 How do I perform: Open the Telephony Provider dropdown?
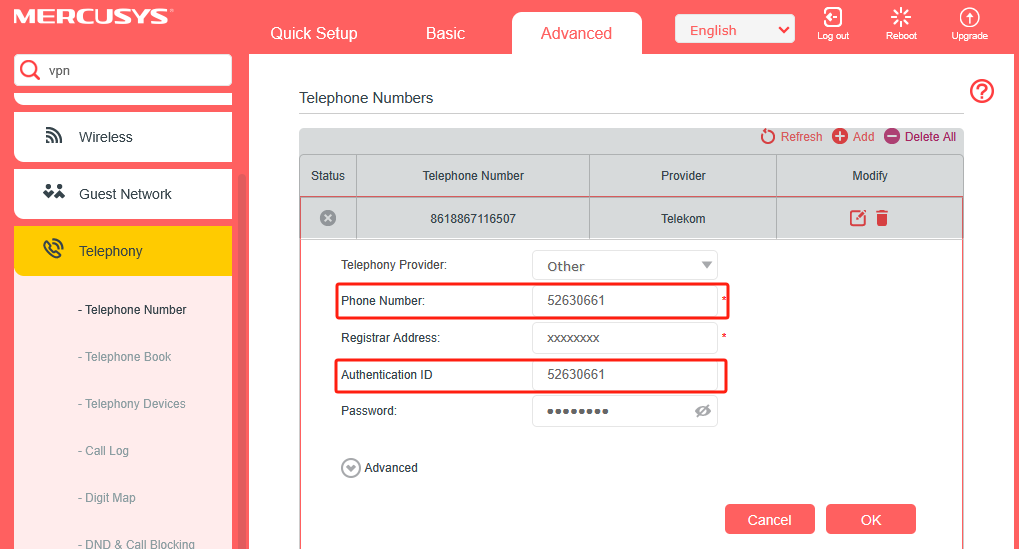point(625,265)
